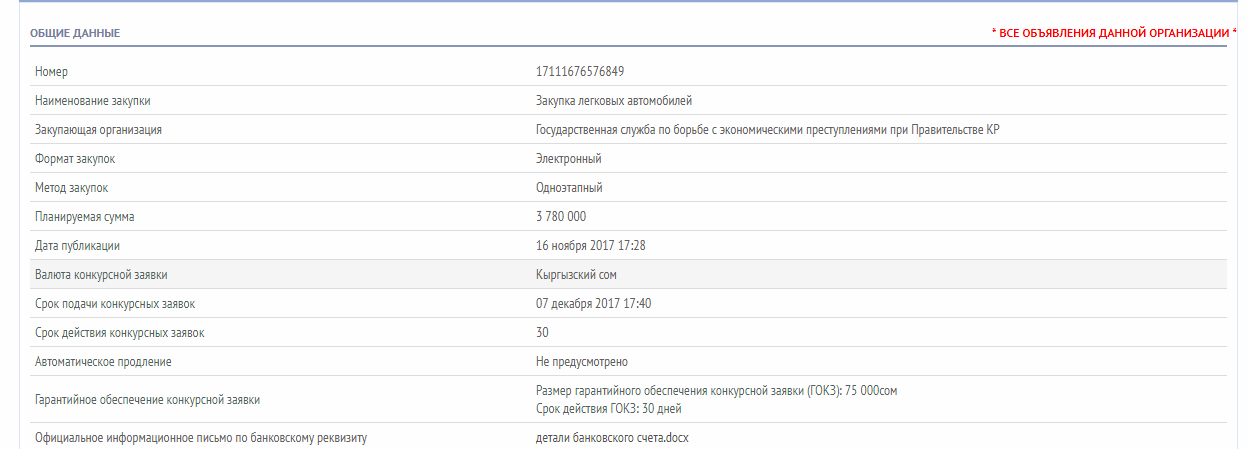
Task: Download the детали банковского счета.docx file
Action: [x=612, y=438]
